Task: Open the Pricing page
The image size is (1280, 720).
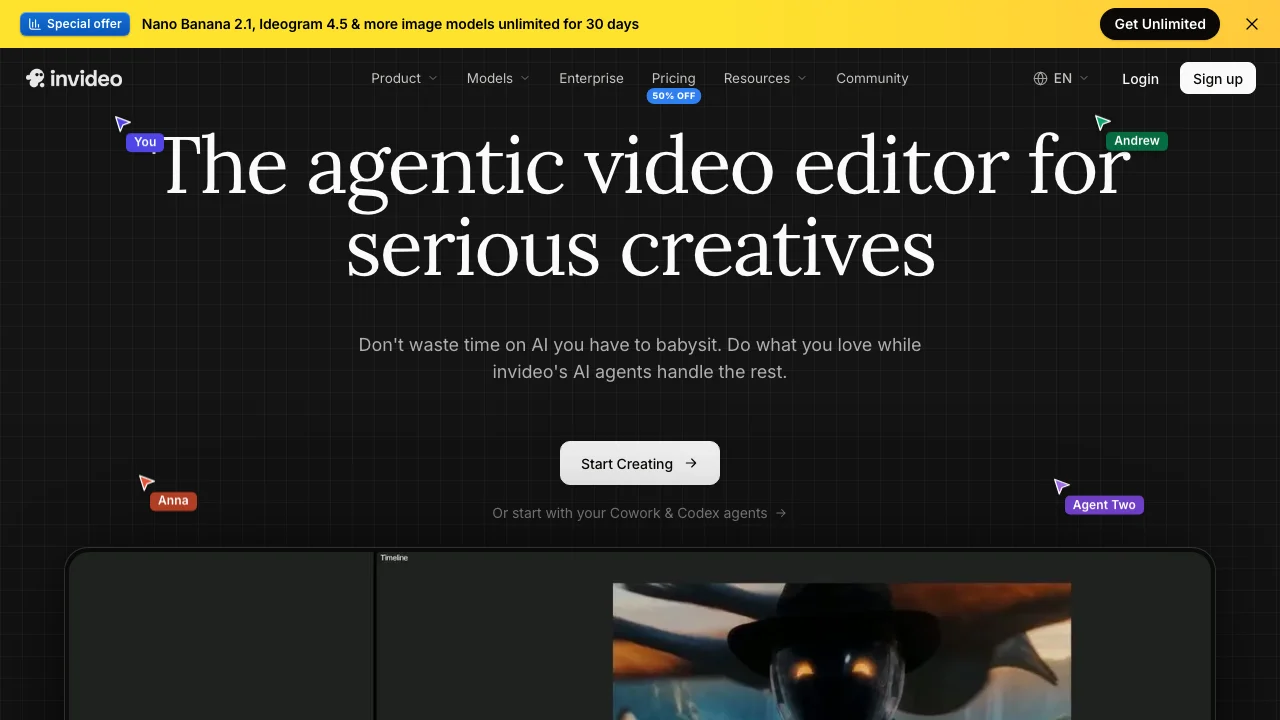Action: click(673, 78)
